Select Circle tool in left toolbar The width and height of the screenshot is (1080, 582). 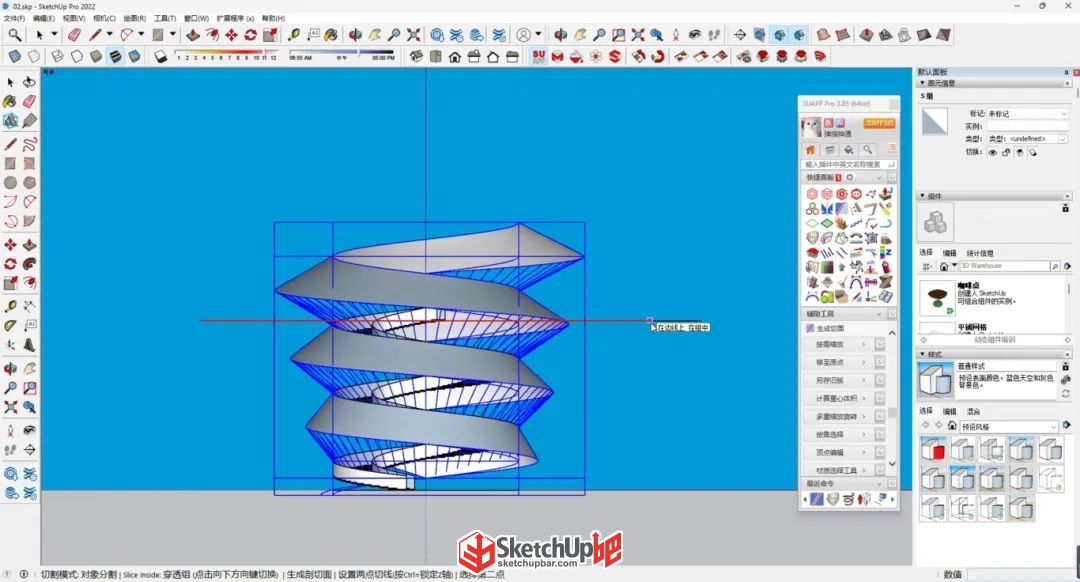[x=10, y=183]
